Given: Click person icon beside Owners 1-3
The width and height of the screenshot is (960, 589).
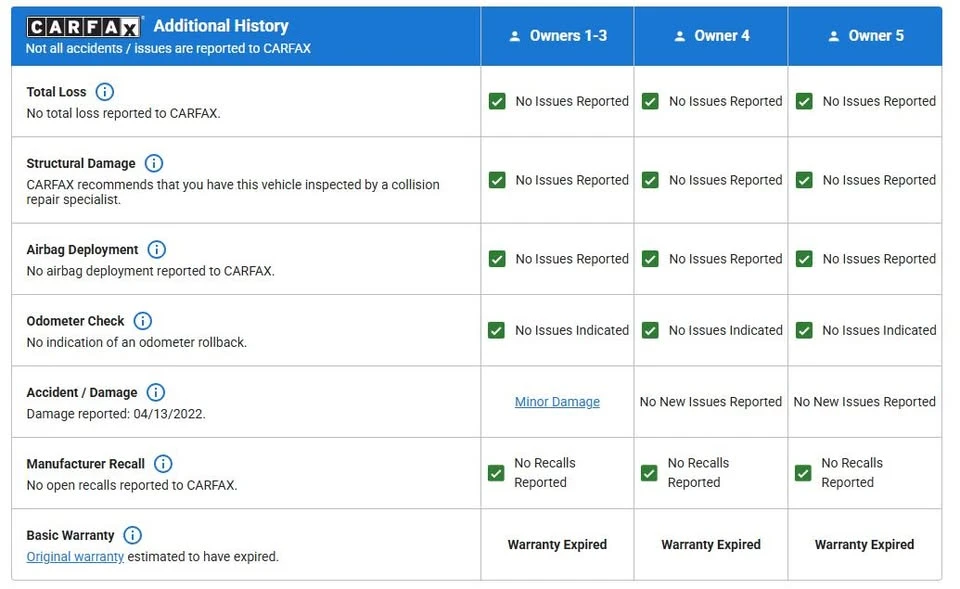Looking at the screenshot, I should point(515,36).
